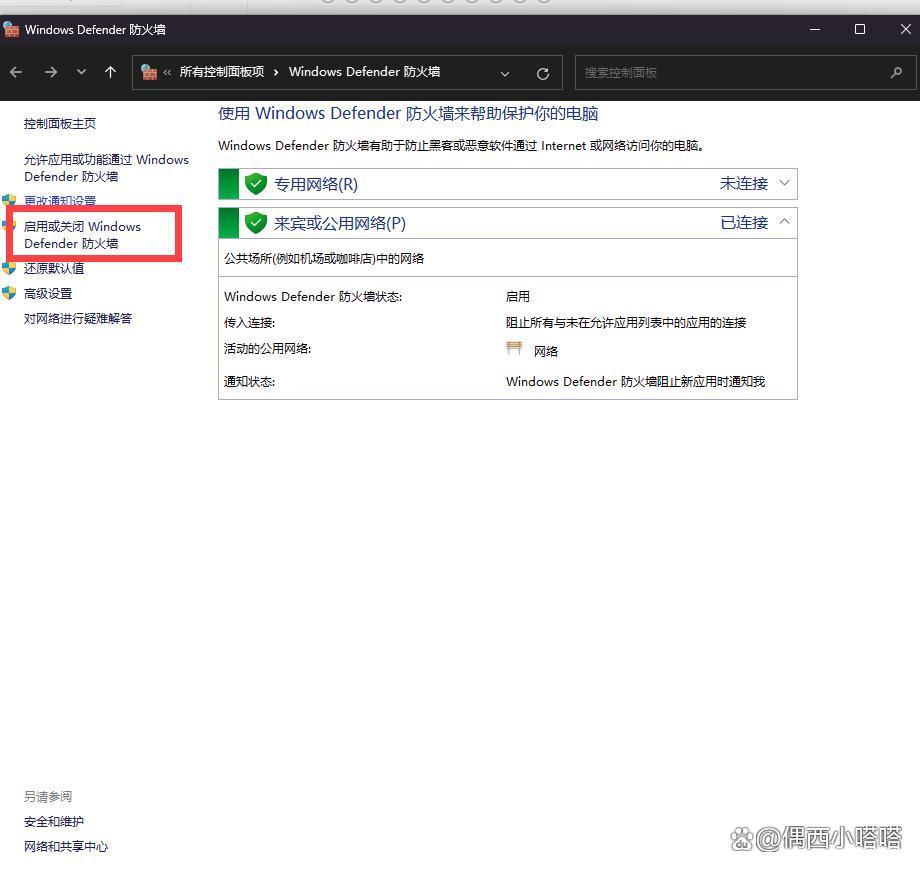The height and width of the screenshot is (870, 920).
Task: Click the 通知状态 label
Action: 249,382
